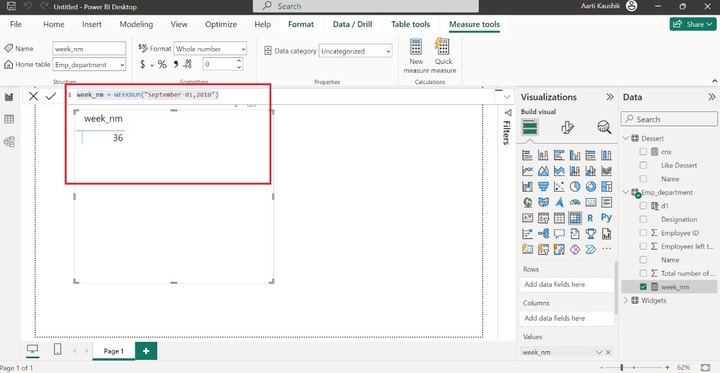This screenshot has height=373, width=720.
Task: Check the Employee ID field checkbox
Action: [643, 233]
